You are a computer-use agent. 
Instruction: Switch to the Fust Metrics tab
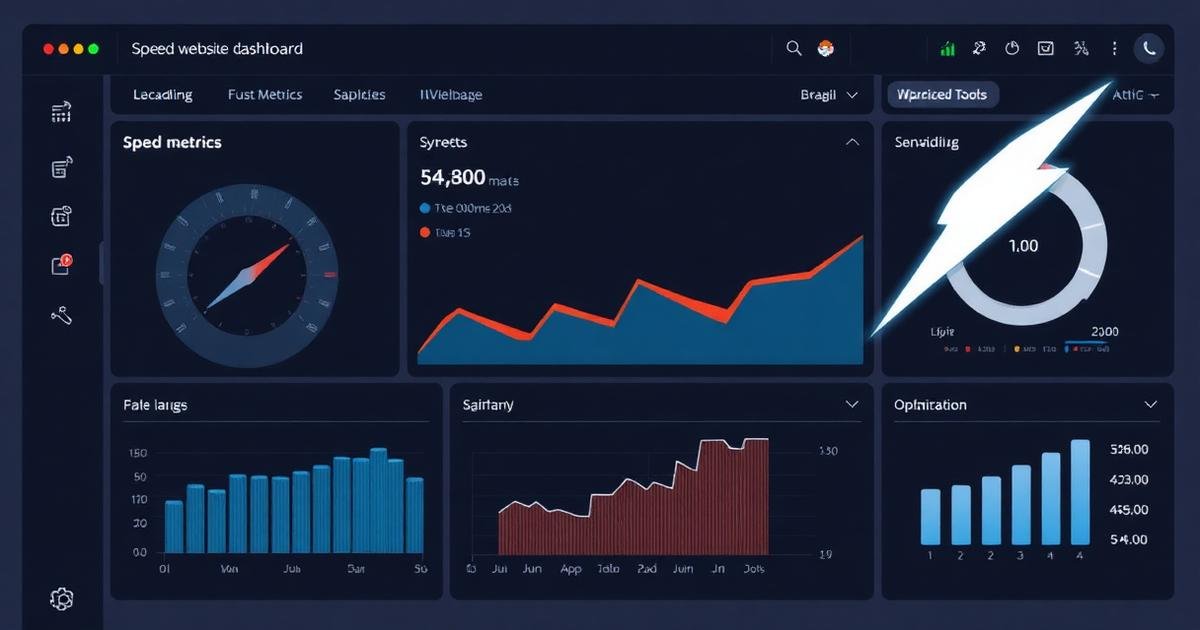[265, 95]
